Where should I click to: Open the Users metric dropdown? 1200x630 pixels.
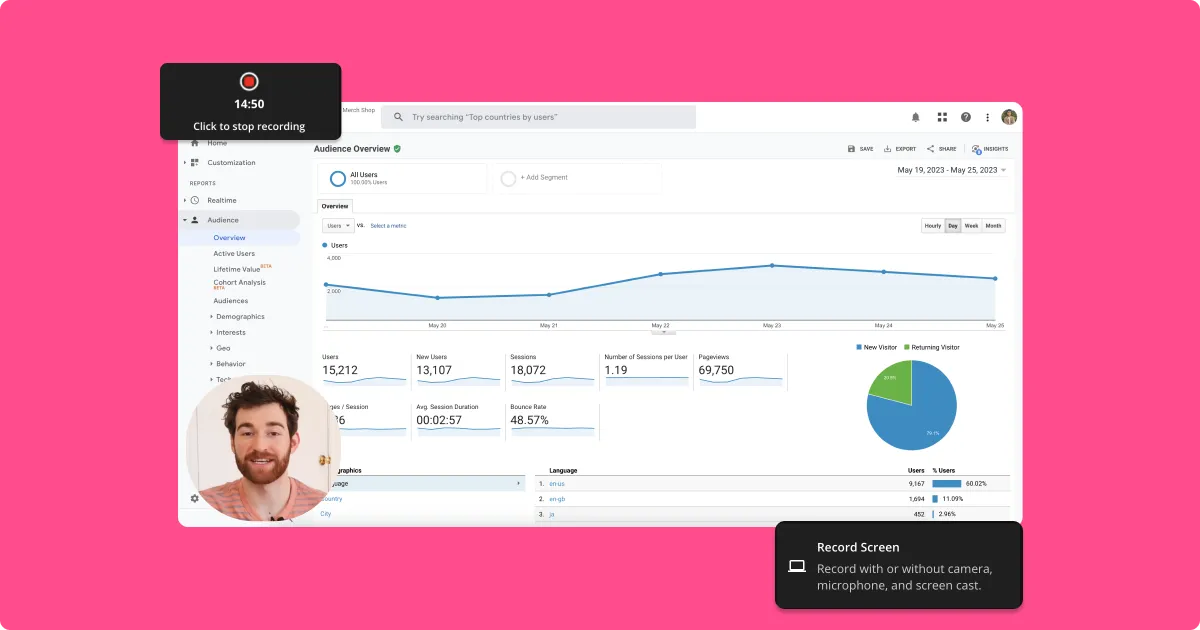(x=338, y=226)
